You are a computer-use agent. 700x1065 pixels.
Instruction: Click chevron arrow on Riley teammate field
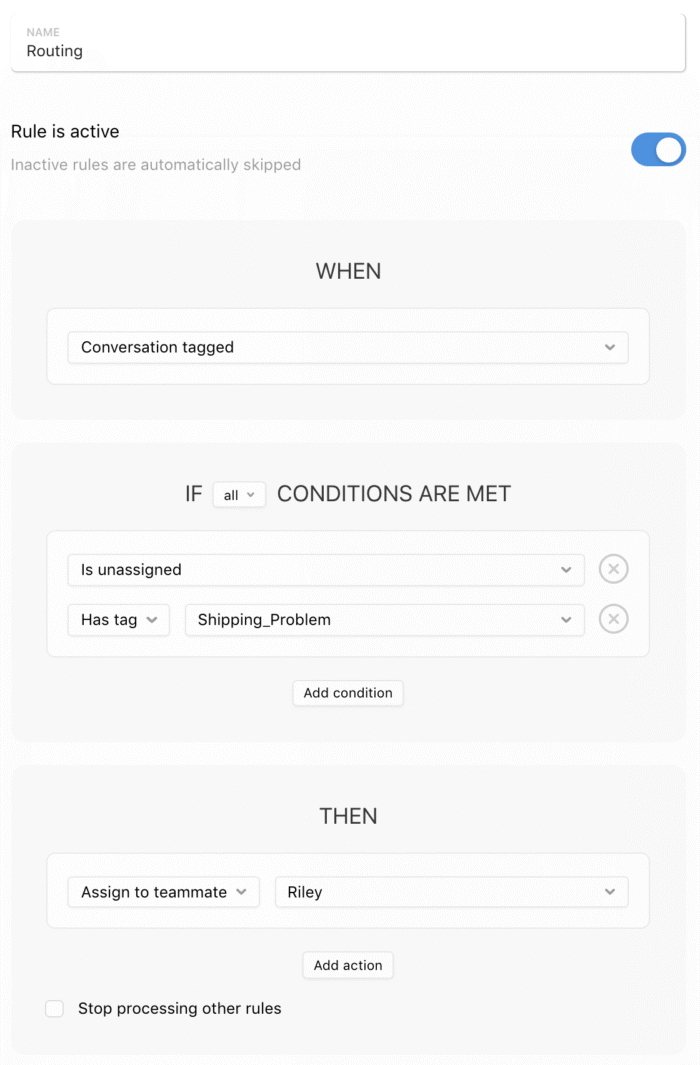(x=610, y=892)
